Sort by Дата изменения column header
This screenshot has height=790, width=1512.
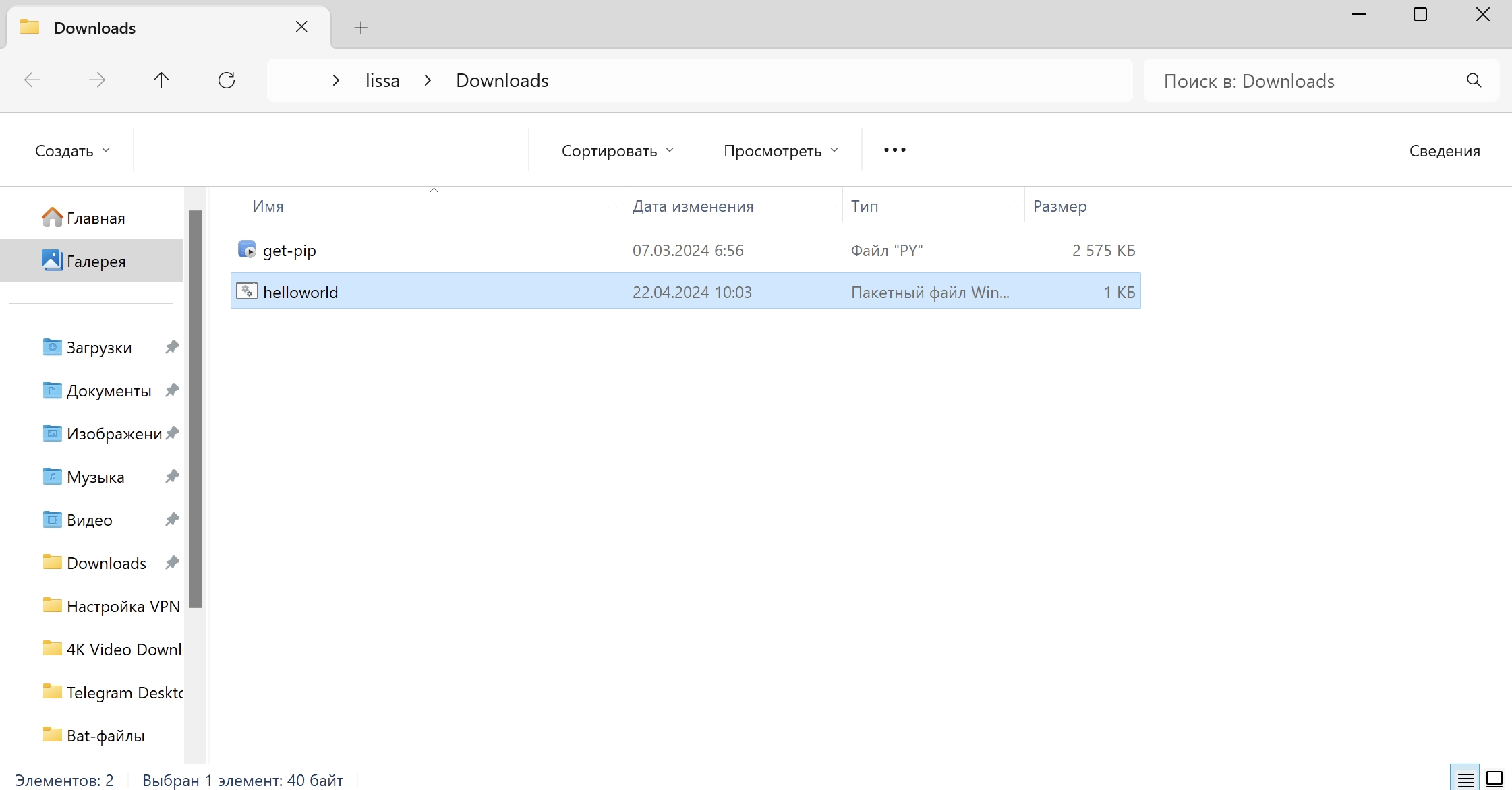(693, 206)
